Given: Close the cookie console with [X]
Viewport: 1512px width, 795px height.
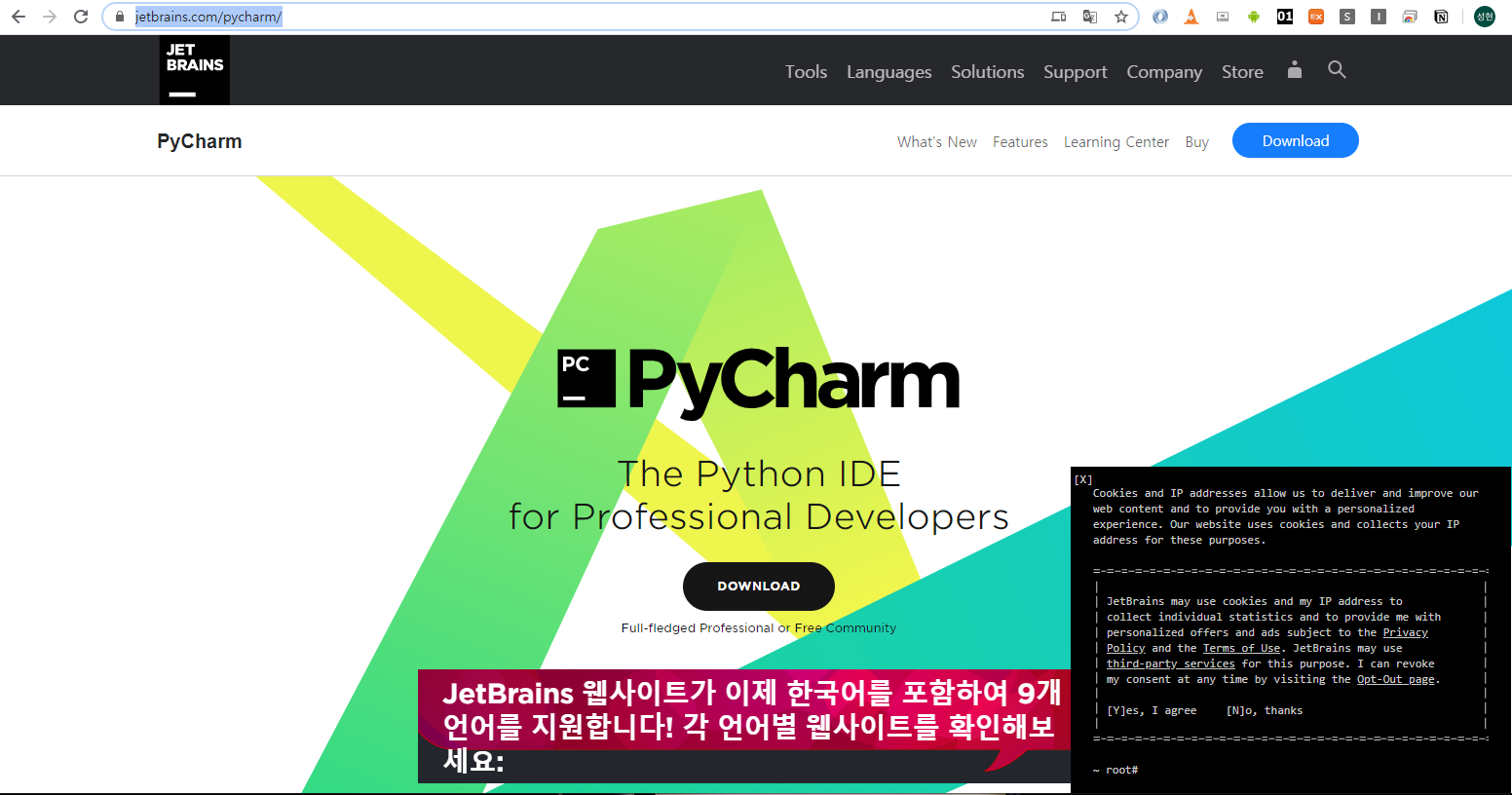Looking at the screenshot, I should [1083, 479].
